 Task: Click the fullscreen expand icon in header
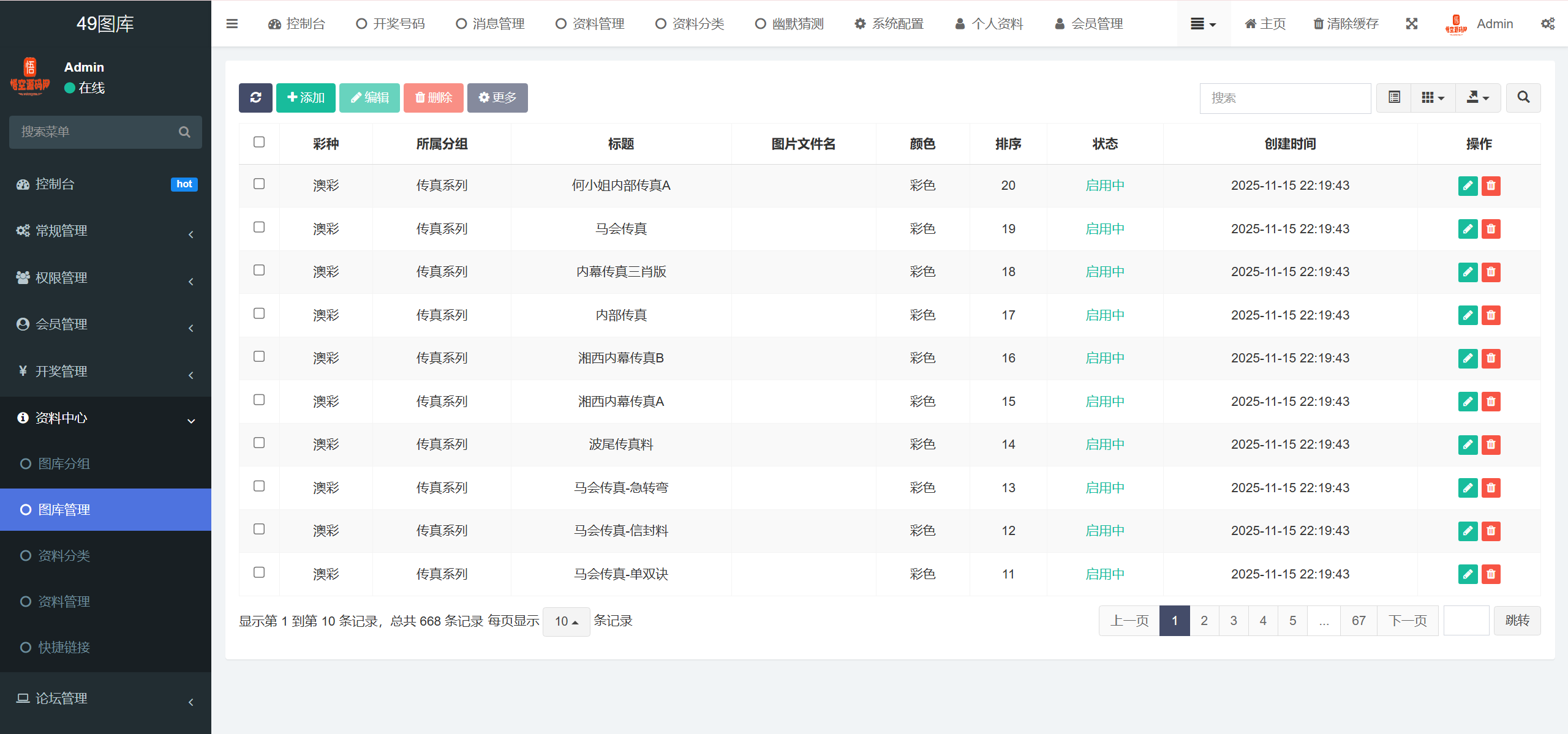coord(1412,24)
